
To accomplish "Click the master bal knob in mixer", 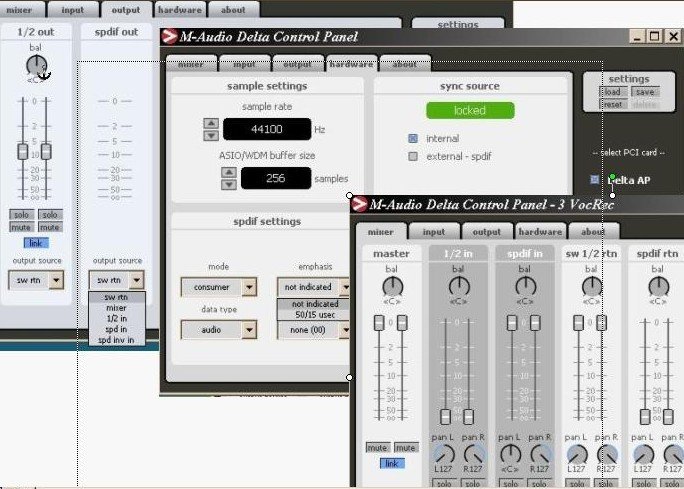I will (x=393, y=287).
